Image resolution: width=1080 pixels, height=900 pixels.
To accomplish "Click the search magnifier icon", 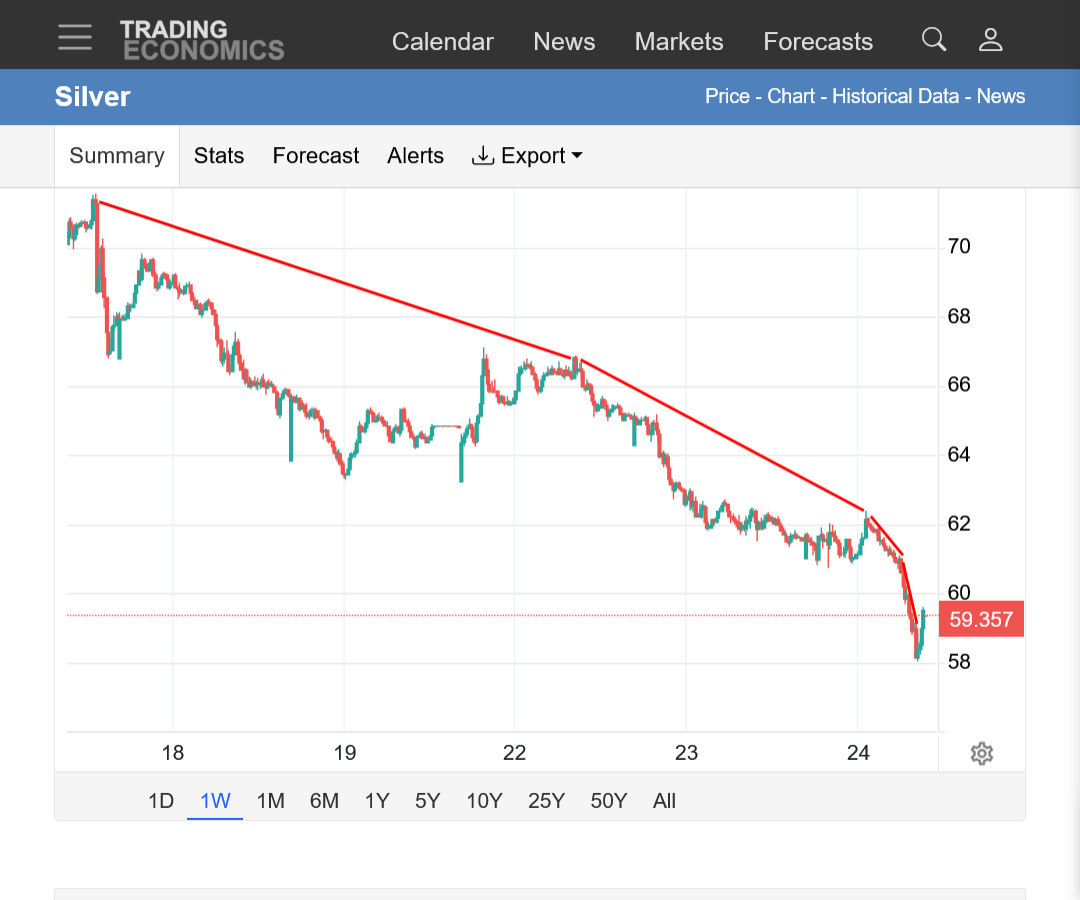I will pyautogui.click(x=934, y=39).
